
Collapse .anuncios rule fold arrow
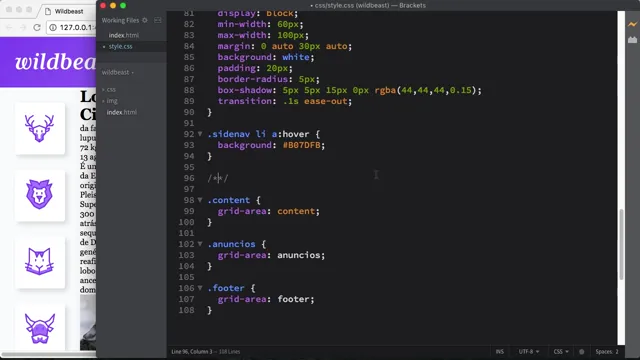(x=200, y=244)
